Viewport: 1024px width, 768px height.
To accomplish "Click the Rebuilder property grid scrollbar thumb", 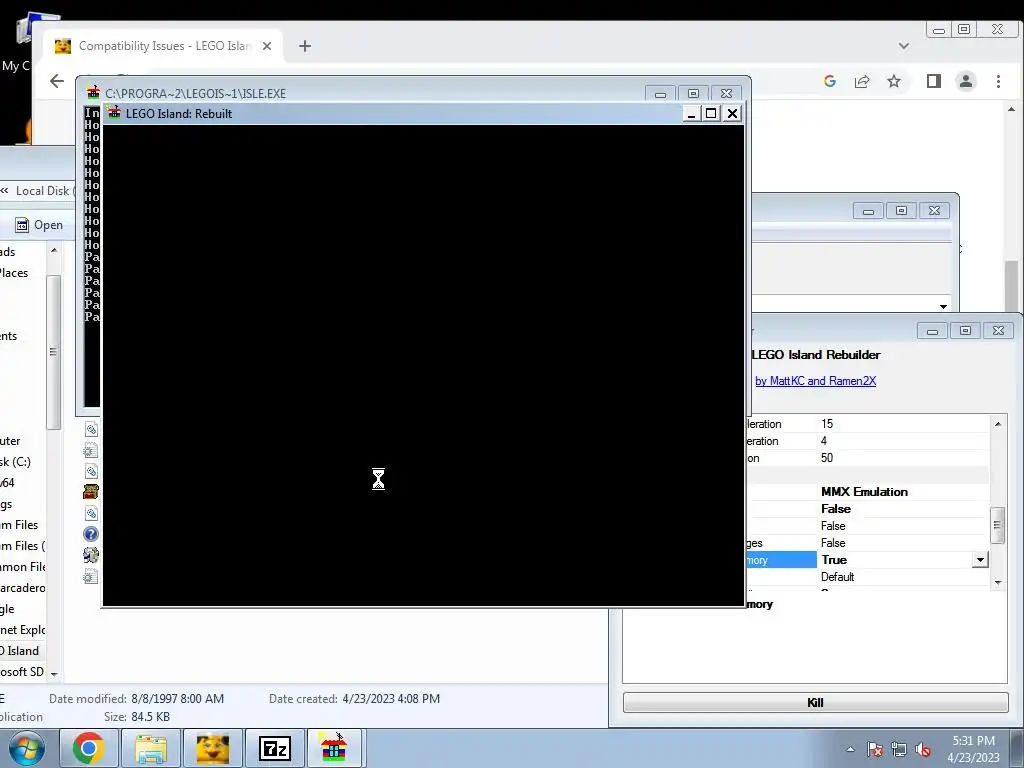I will tap(997, 526).
